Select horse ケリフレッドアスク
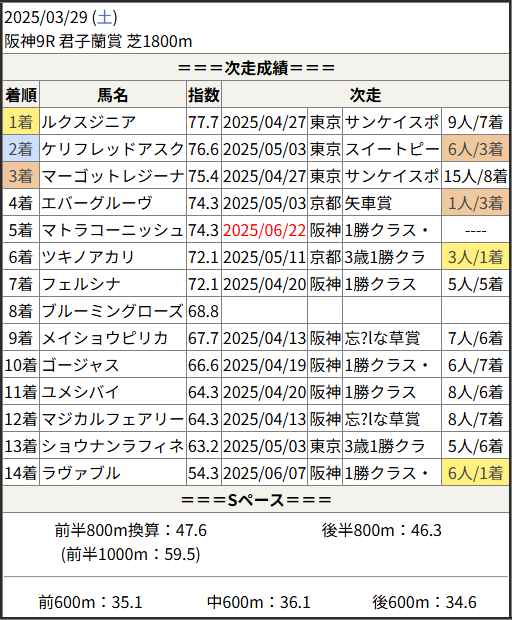512x620 pixels. [x=113, y=149]
